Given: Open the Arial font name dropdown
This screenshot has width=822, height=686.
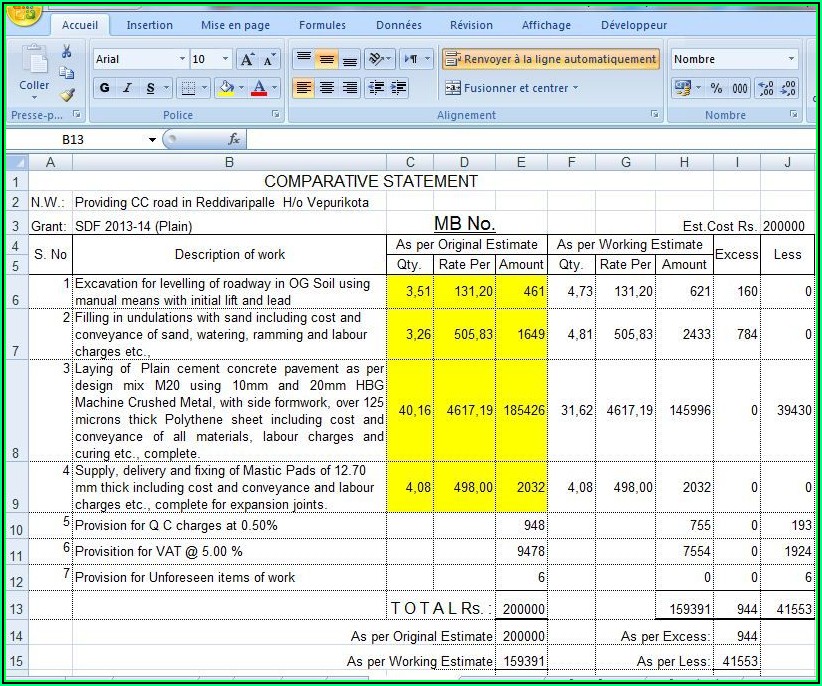Looking at the screenshot, I should click(182, 60).
